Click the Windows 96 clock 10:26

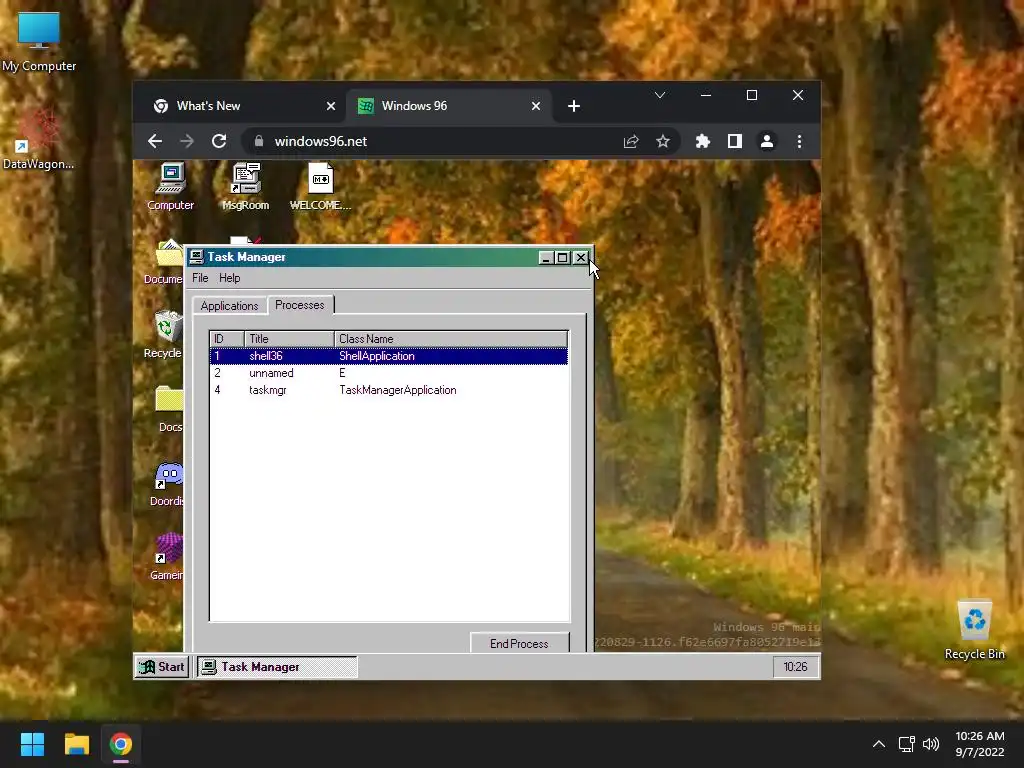(795, 667)
